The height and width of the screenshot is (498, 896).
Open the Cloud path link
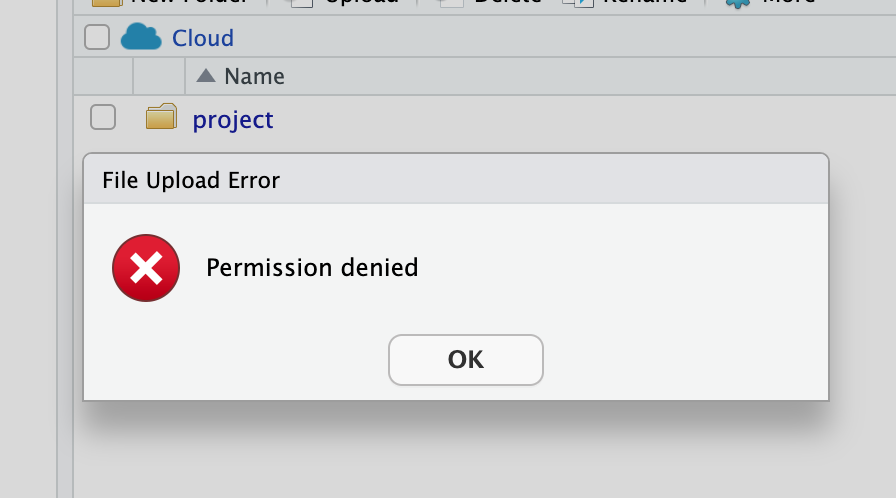[203, 38]
